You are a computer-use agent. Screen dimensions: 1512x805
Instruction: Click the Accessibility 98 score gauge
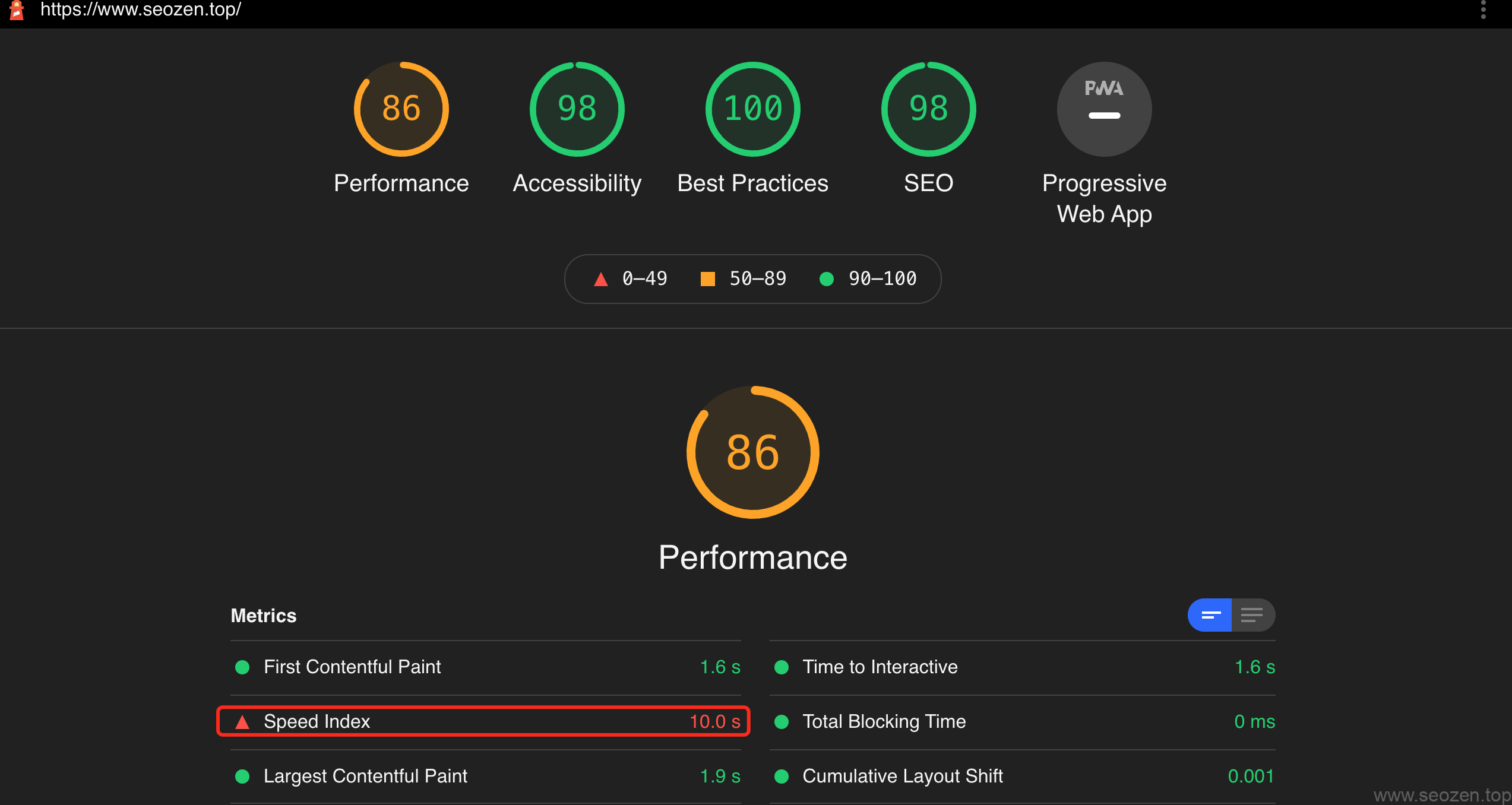click(x=577, y=109)
